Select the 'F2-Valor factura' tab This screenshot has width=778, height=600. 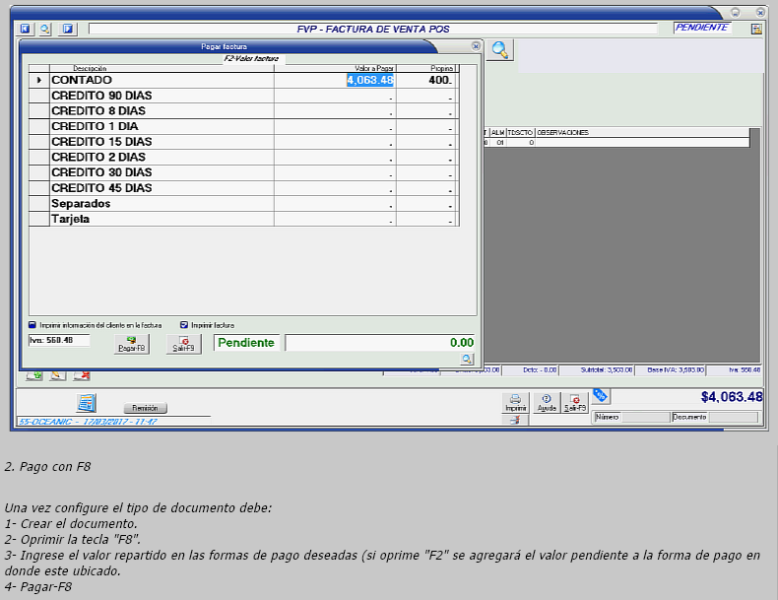(251, 59)
